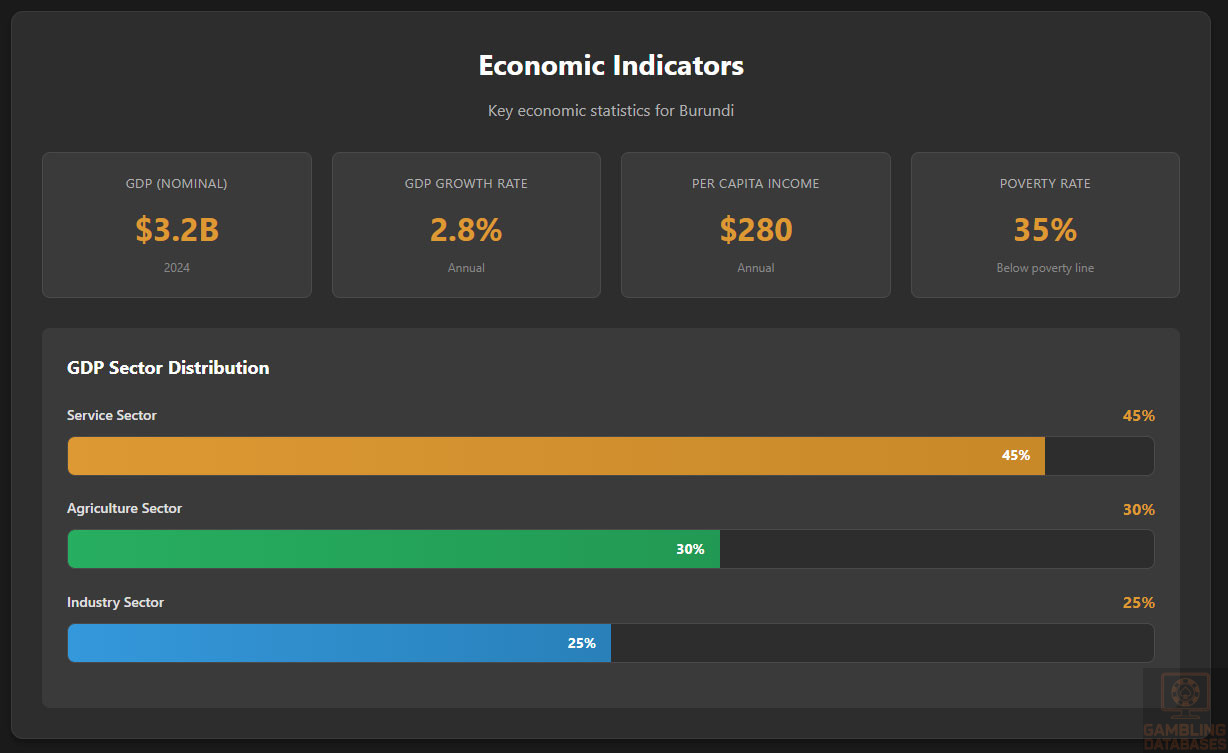Click the 45% label right of Service Sector

point(1138,416)
